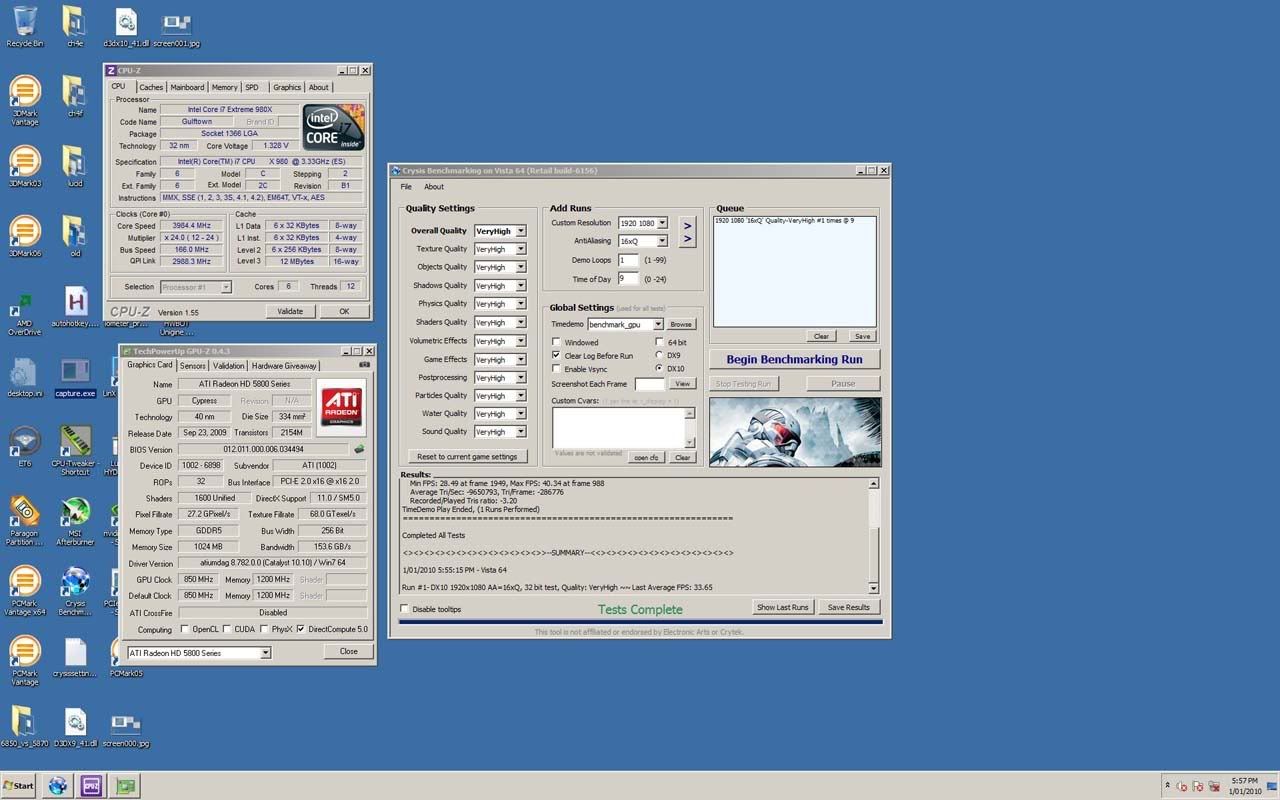
Task: Switch to the Mainboard tab in CPU-Z
Action: click(187, 87)
